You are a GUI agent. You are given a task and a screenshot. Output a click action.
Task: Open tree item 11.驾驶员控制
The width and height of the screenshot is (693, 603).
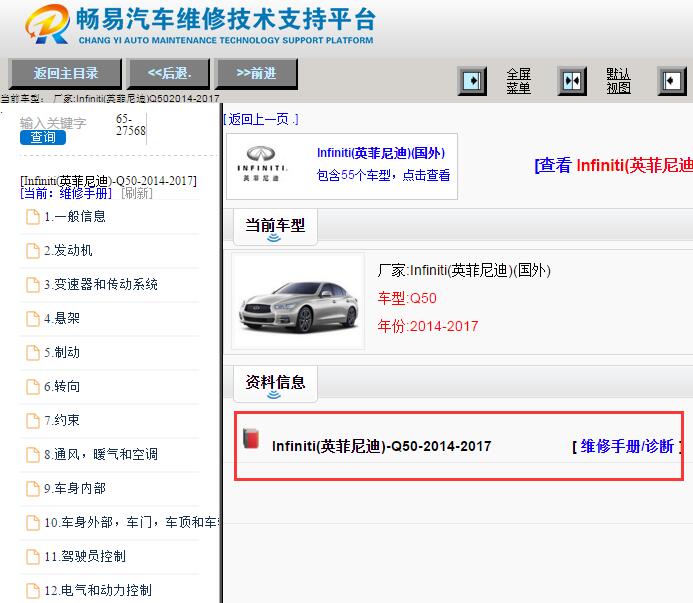[x=85, y=557]
